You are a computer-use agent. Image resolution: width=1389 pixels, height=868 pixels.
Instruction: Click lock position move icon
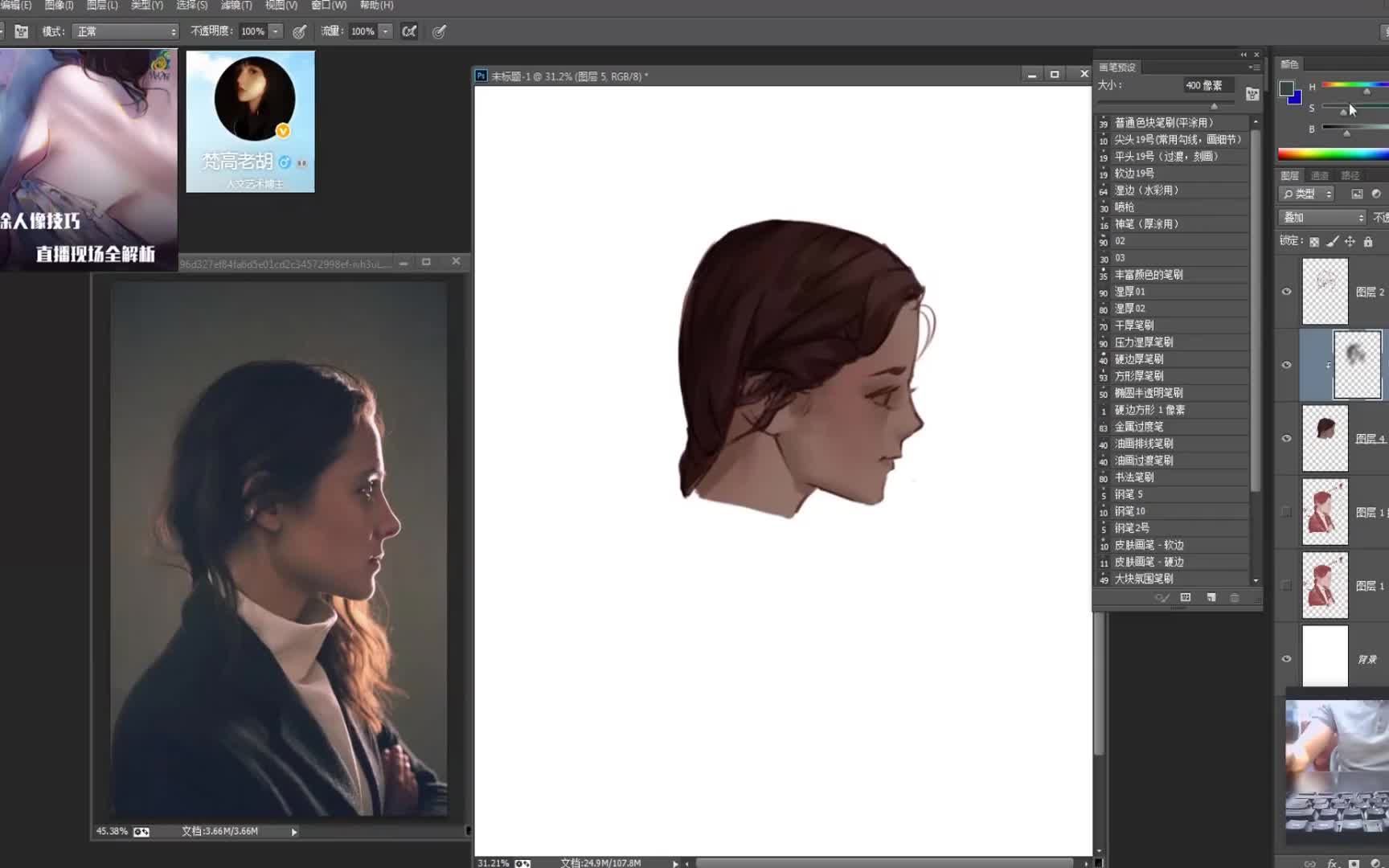tap(1350, 241)
